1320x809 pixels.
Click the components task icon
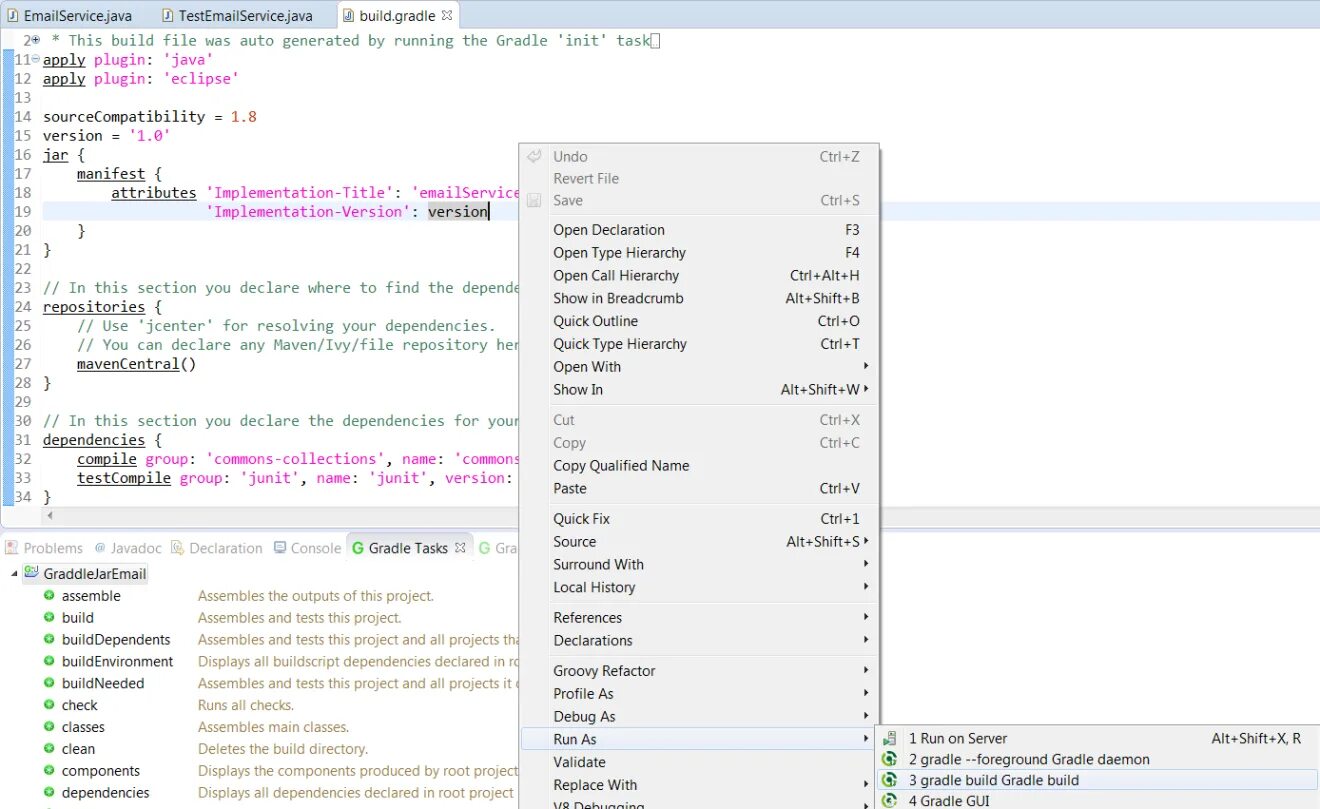[49, 771]
